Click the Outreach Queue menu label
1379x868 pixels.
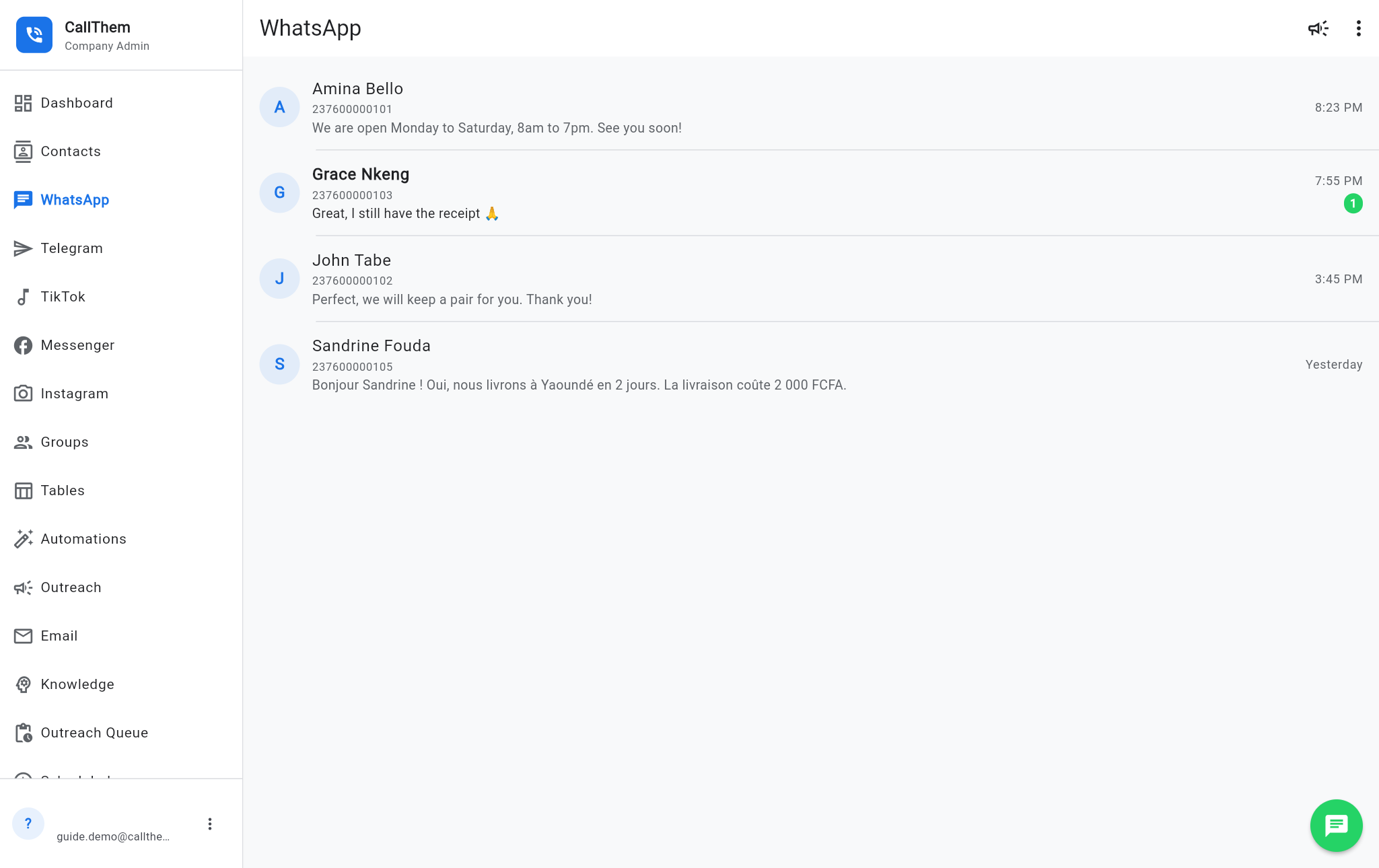pyautogui.click(x=94, y=733)
